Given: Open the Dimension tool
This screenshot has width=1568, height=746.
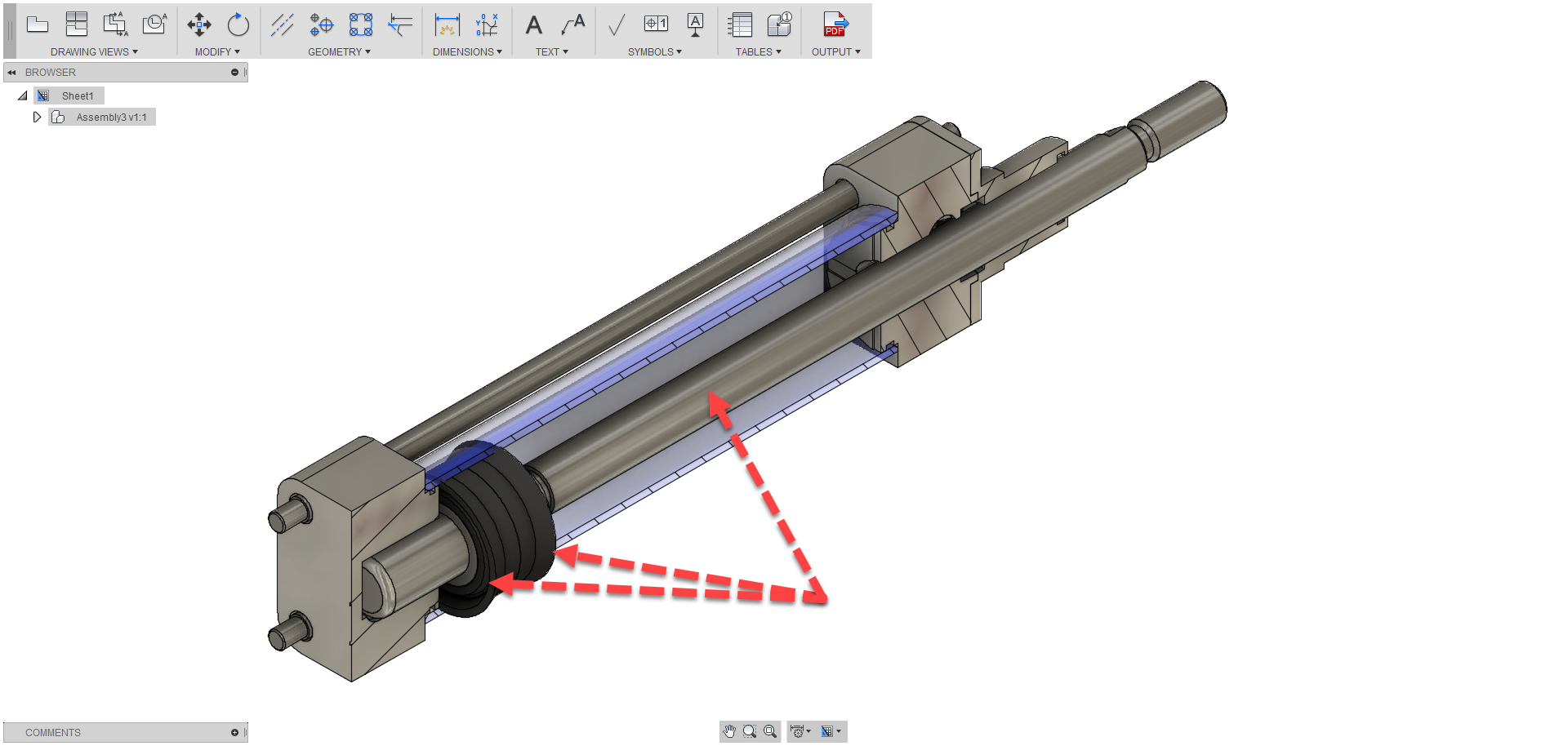Looking at the screenshot, I should tap(446, 24).
